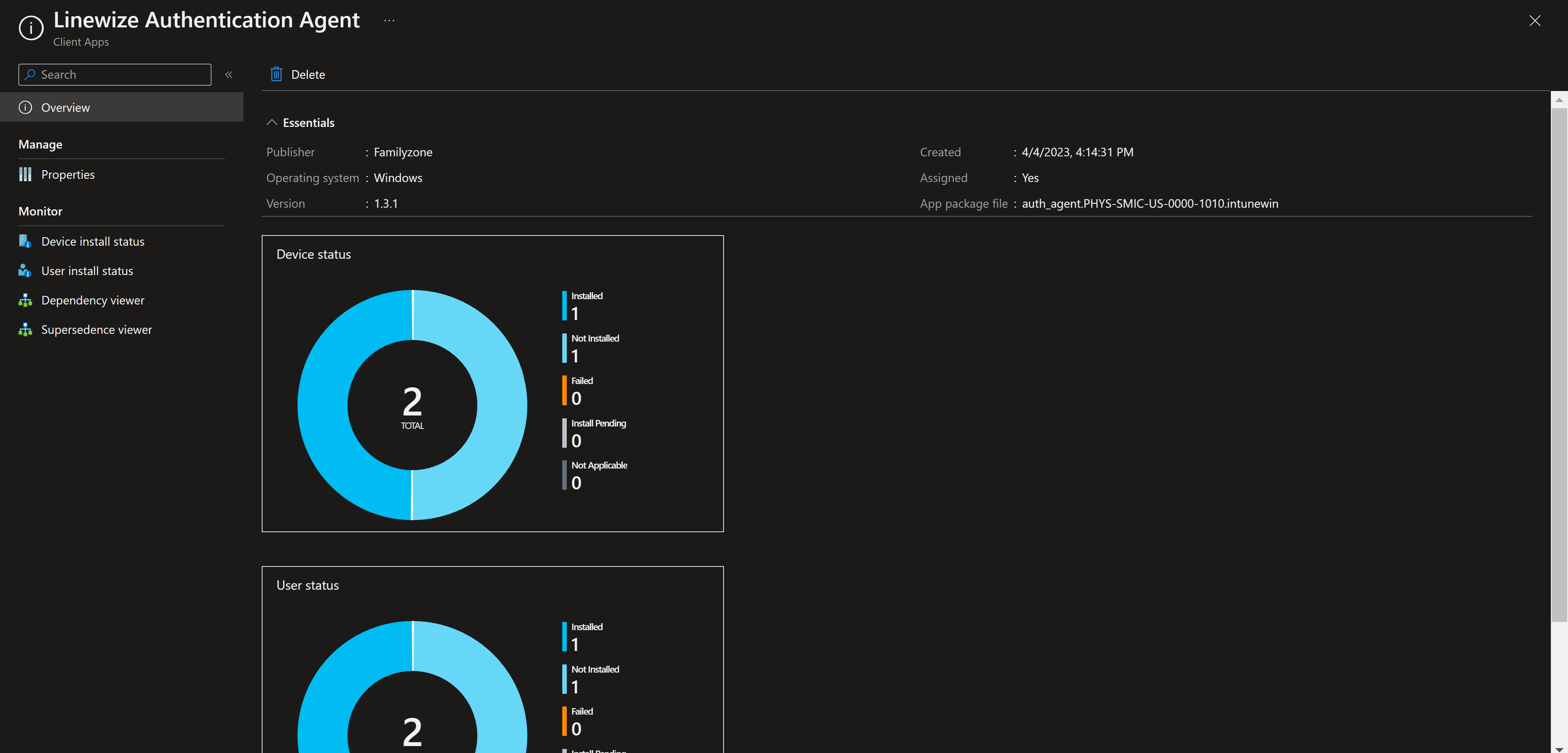Open the ellipsis more options menu

pos(390,20)
